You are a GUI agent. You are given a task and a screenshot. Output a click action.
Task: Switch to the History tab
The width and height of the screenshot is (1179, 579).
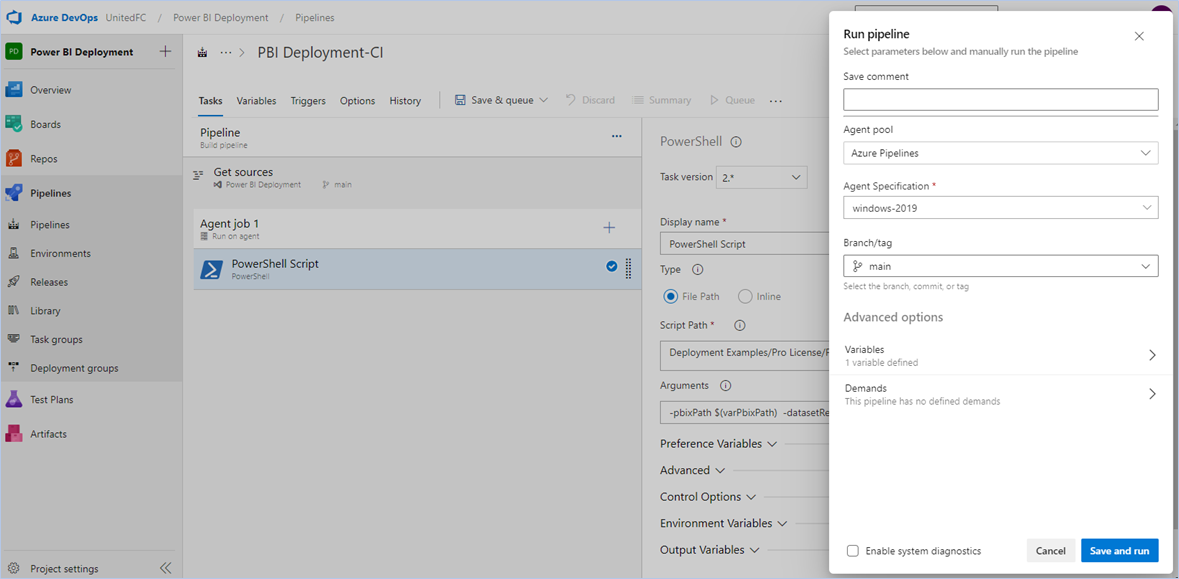click(x=405, y=101)
